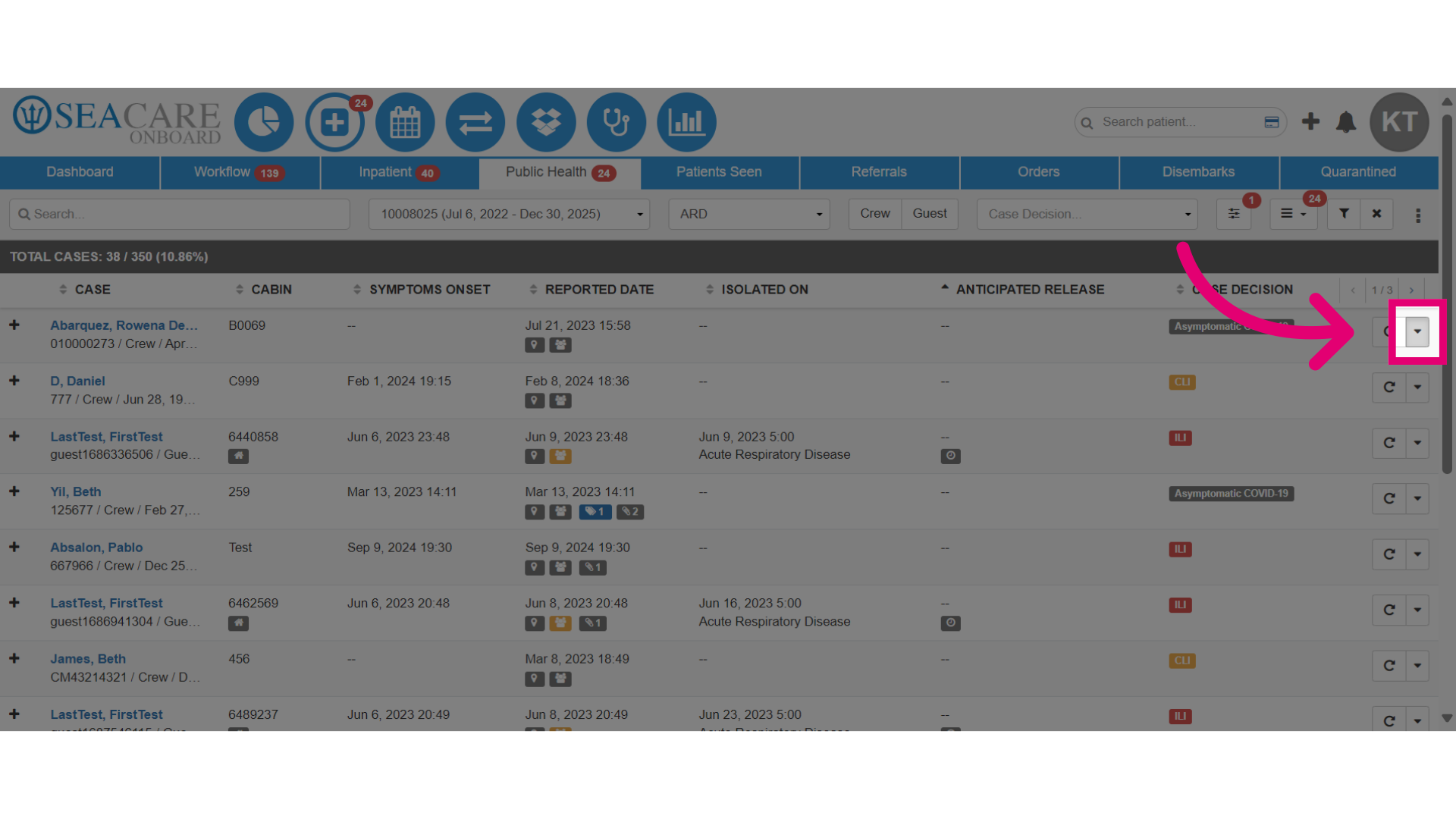Expand the Yil, Beth row

(14, 491)
